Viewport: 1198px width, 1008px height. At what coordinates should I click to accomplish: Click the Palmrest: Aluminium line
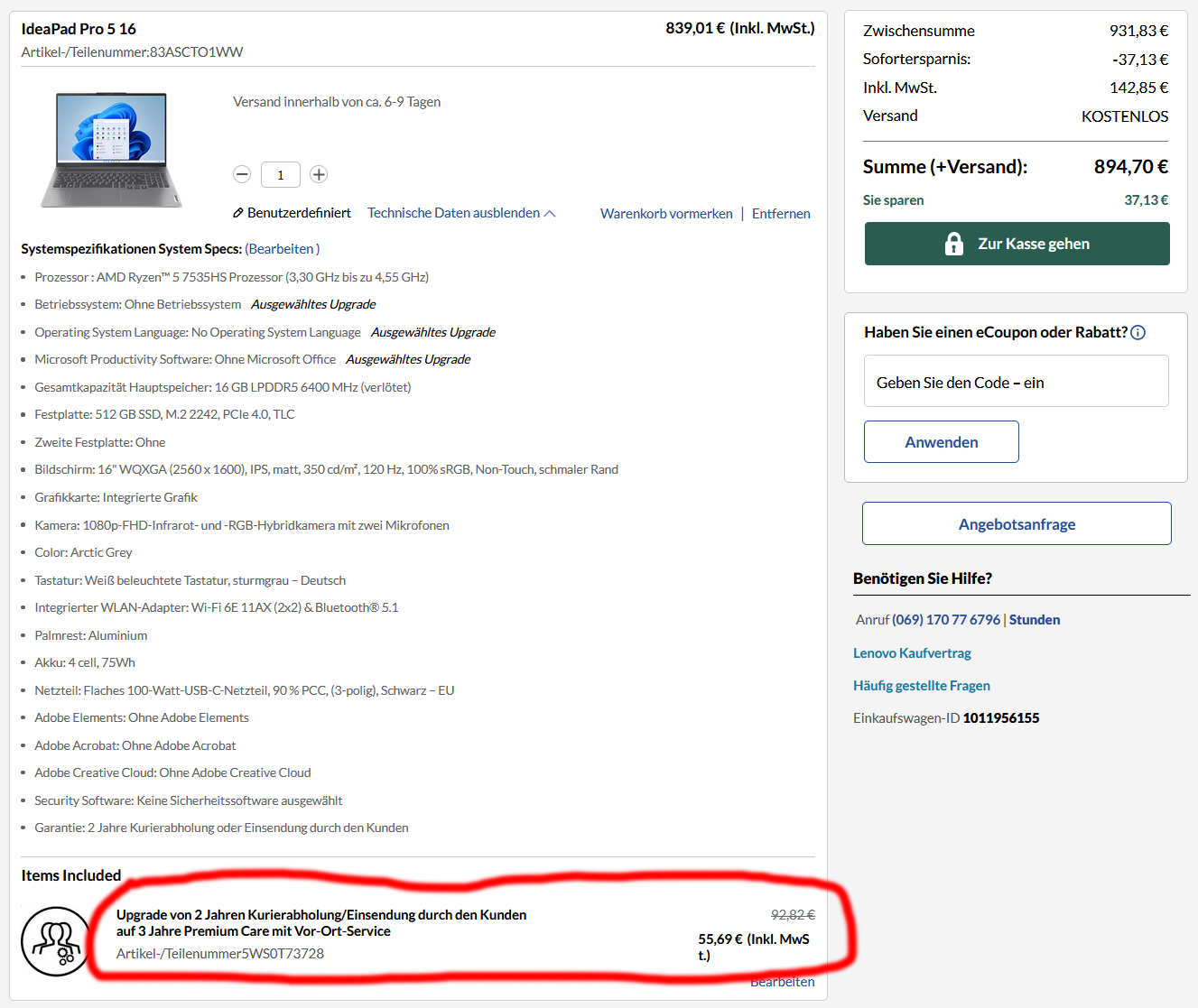tap(91, 635)
